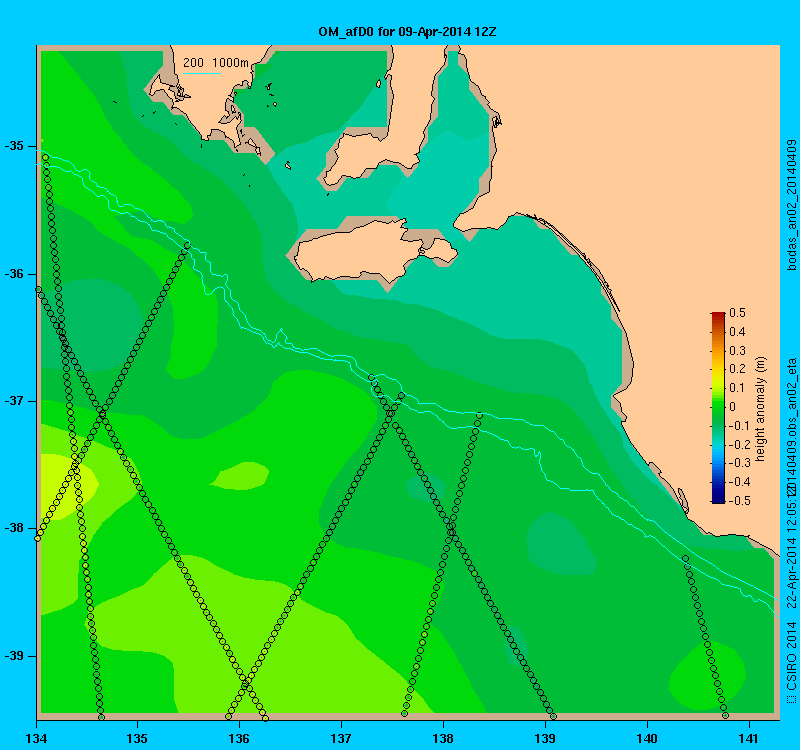This screenshot has height=750, width=800.
Task: Click the 0.5 value on the color scale
Action: click(x=737, y=313)
